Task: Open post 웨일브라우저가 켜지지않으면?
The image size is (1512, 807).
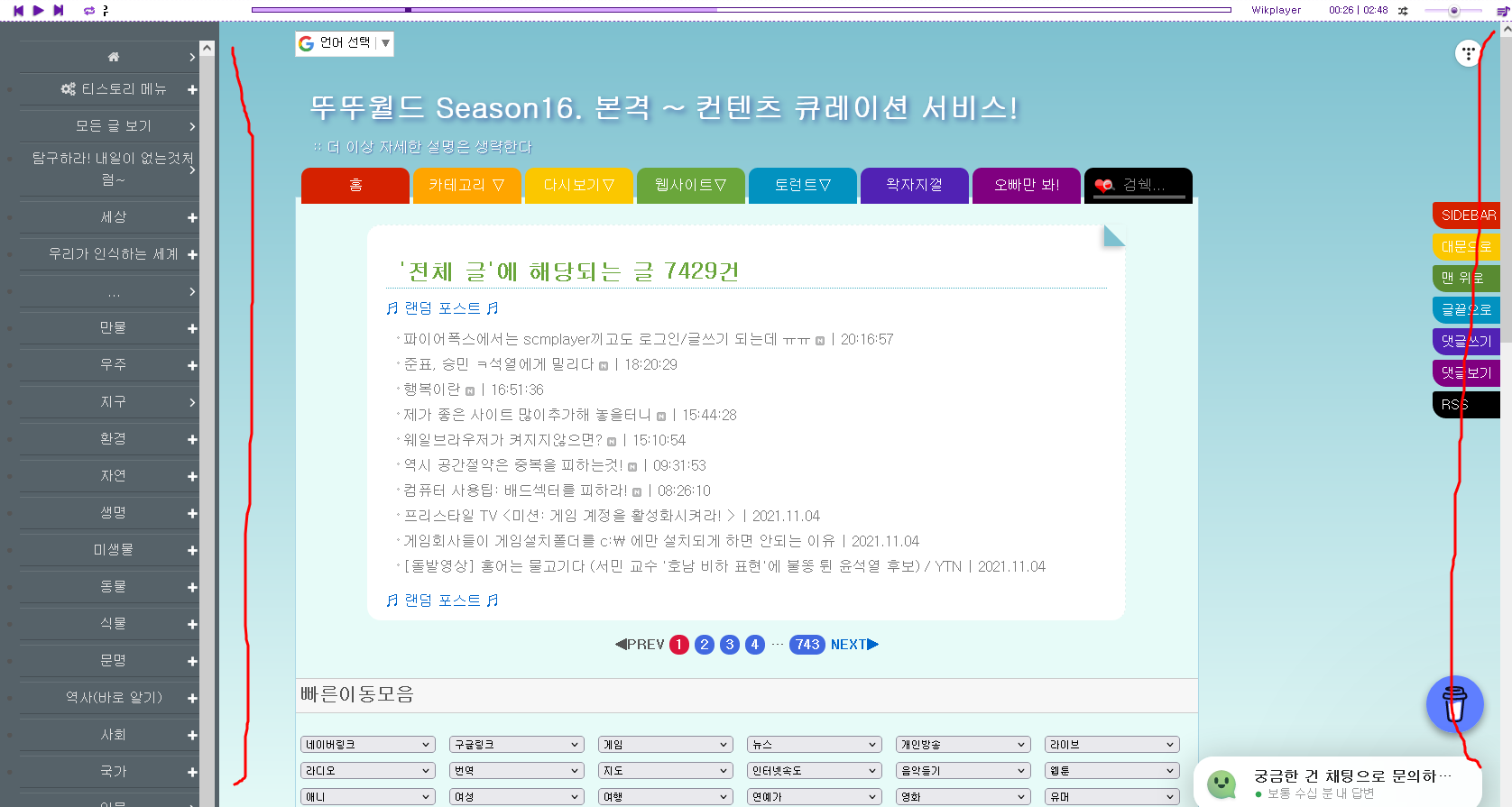Action: point(502,440)
